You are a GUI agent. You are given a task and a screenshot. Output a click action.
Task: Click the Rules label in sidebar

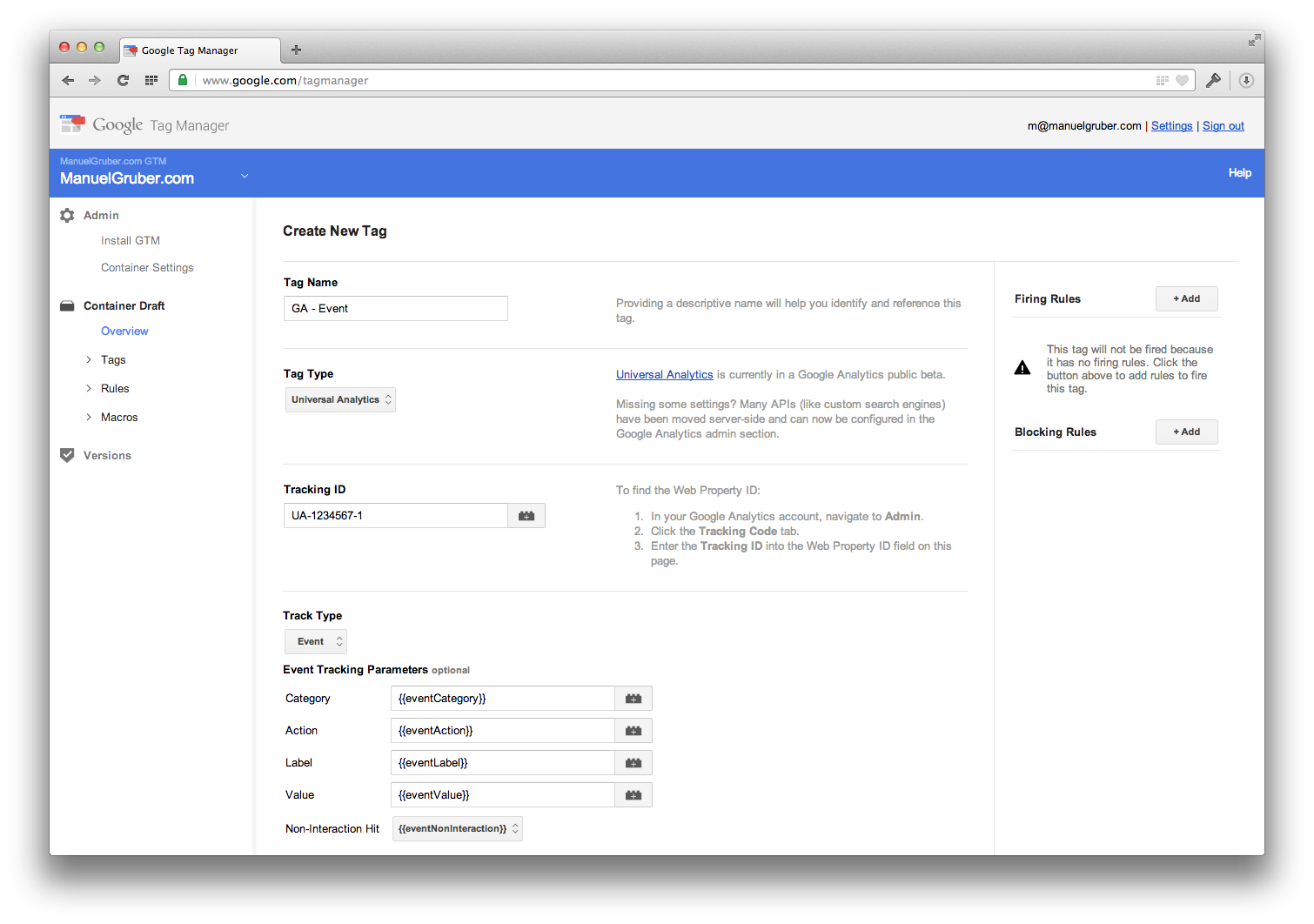[x=115, y=388]
